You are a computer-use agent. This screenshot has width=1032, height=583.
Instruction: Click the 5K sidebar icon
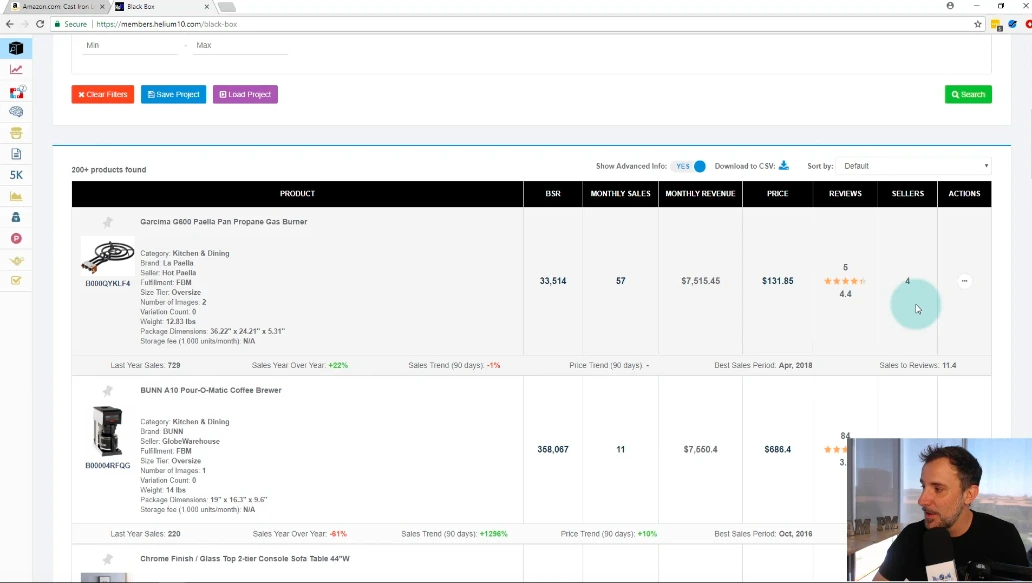16,175
